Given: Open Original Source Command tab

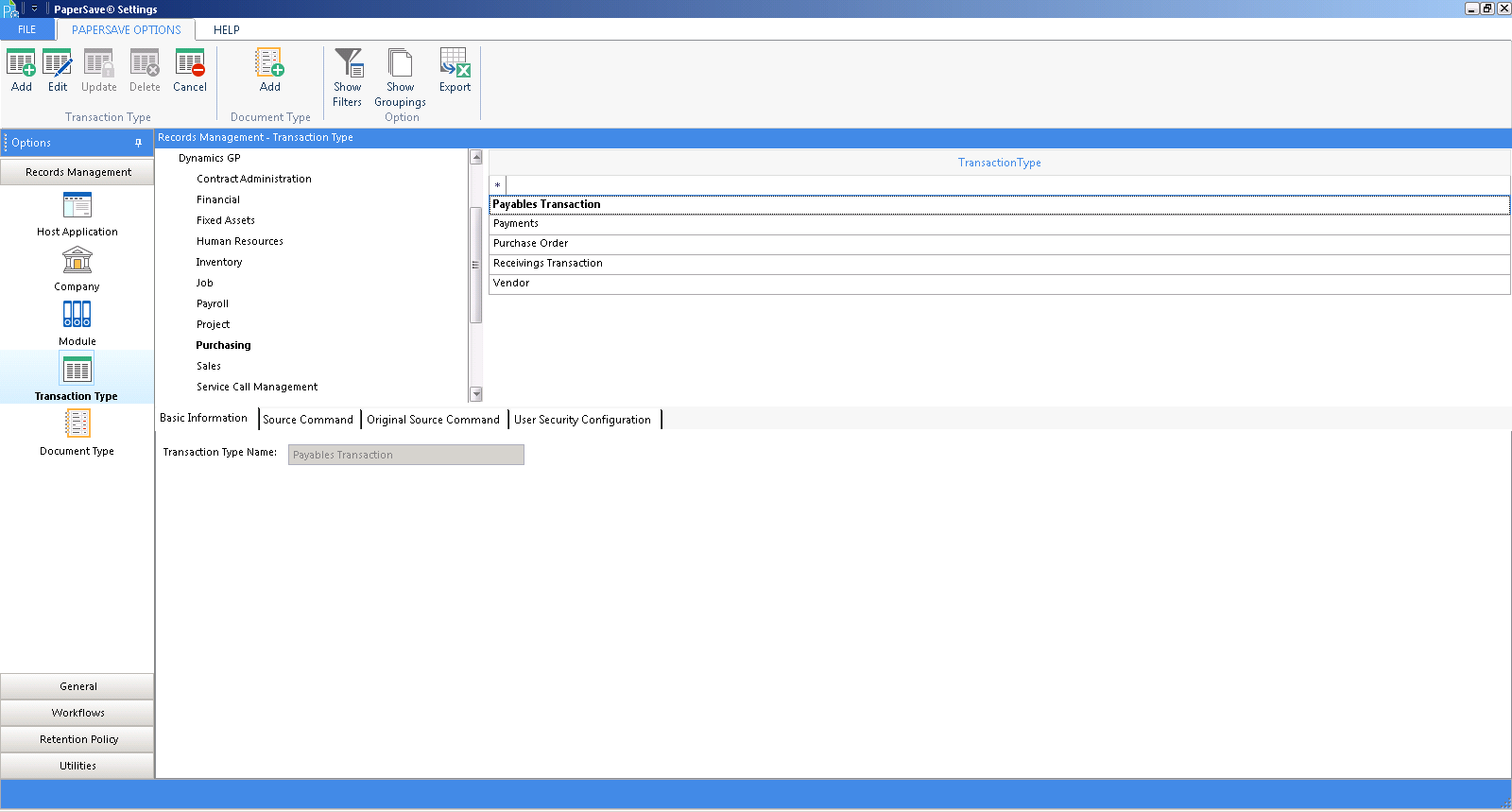Looking at the screenshot, I should coord(434,420).
